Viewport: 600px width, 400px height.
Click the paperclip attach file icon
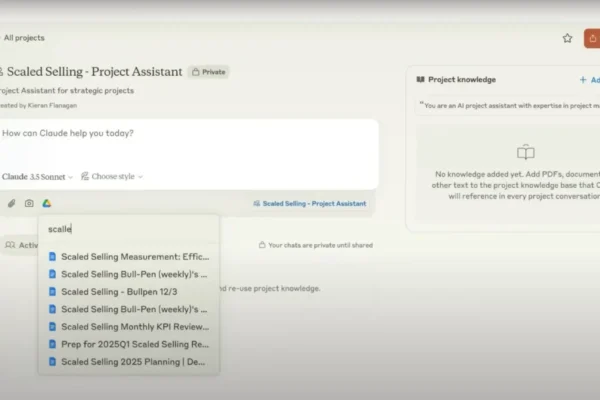tap(11, 203)
